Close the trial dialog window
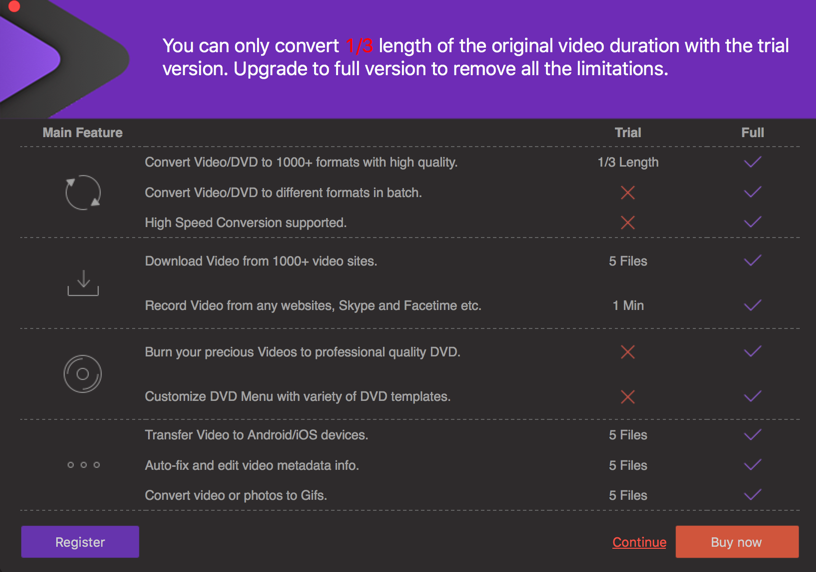Viewport: 816px width, 572px height. click(x=14, y=6)
